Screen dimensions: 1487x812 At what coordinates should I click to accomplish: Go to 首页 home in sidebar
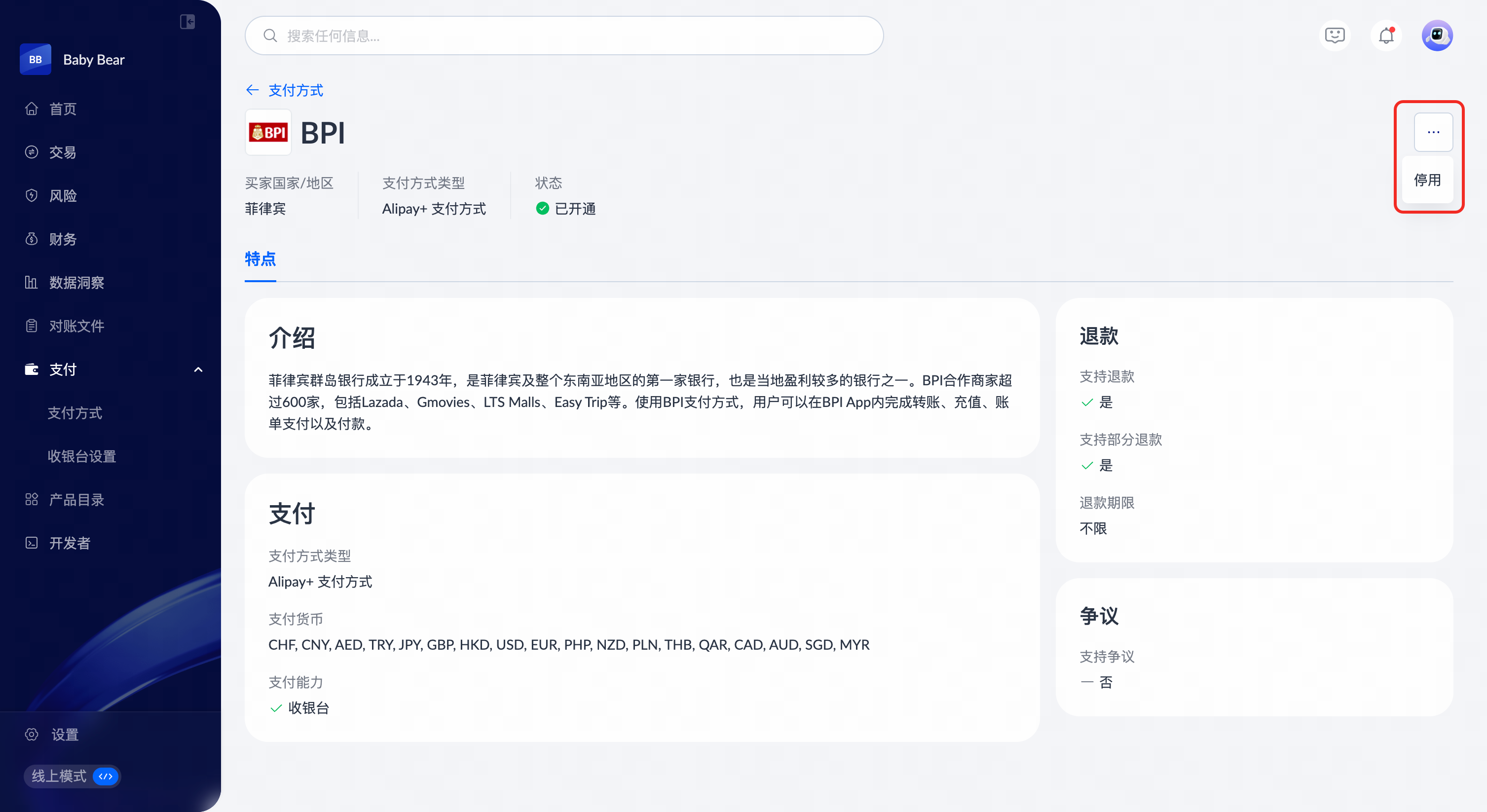63,109
